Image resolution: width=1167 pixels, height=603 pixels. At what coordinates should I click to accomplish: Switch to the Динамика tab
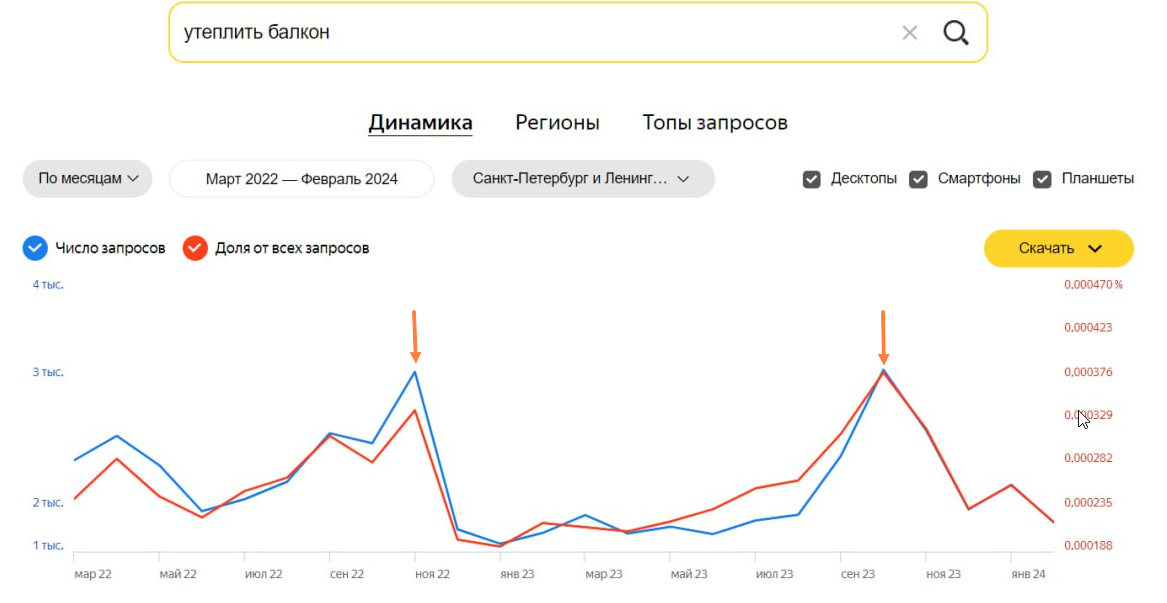420,123
